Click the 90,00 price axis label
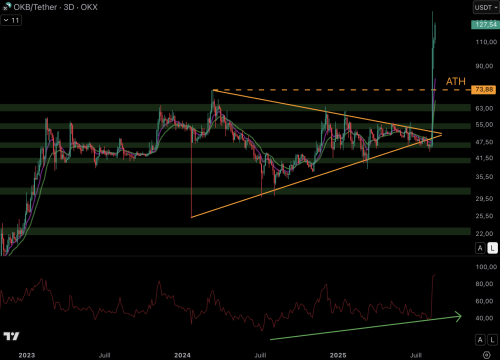The height and width of the screenshot is (360, 500). pyautogui.click(x=485, y=66)
